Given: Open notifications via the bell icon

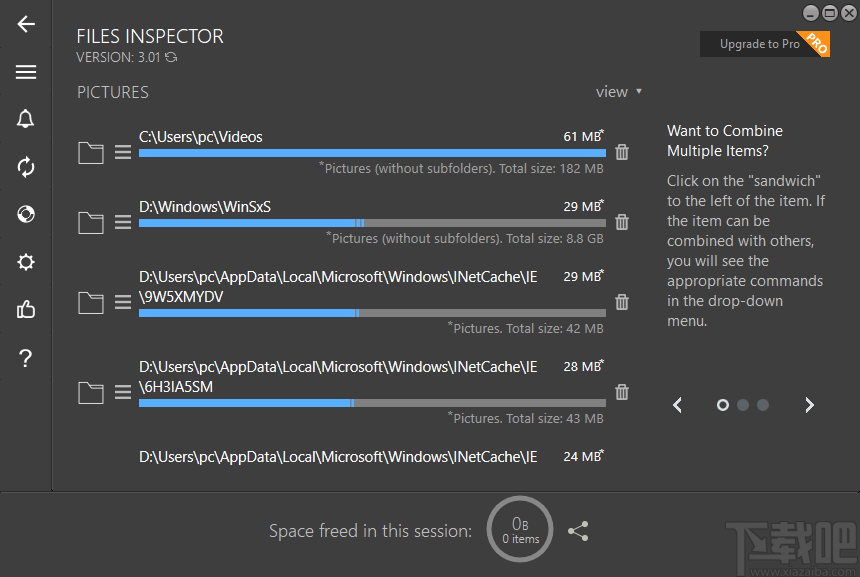Looking at the screenshot, I should click(x=25, y=119).
